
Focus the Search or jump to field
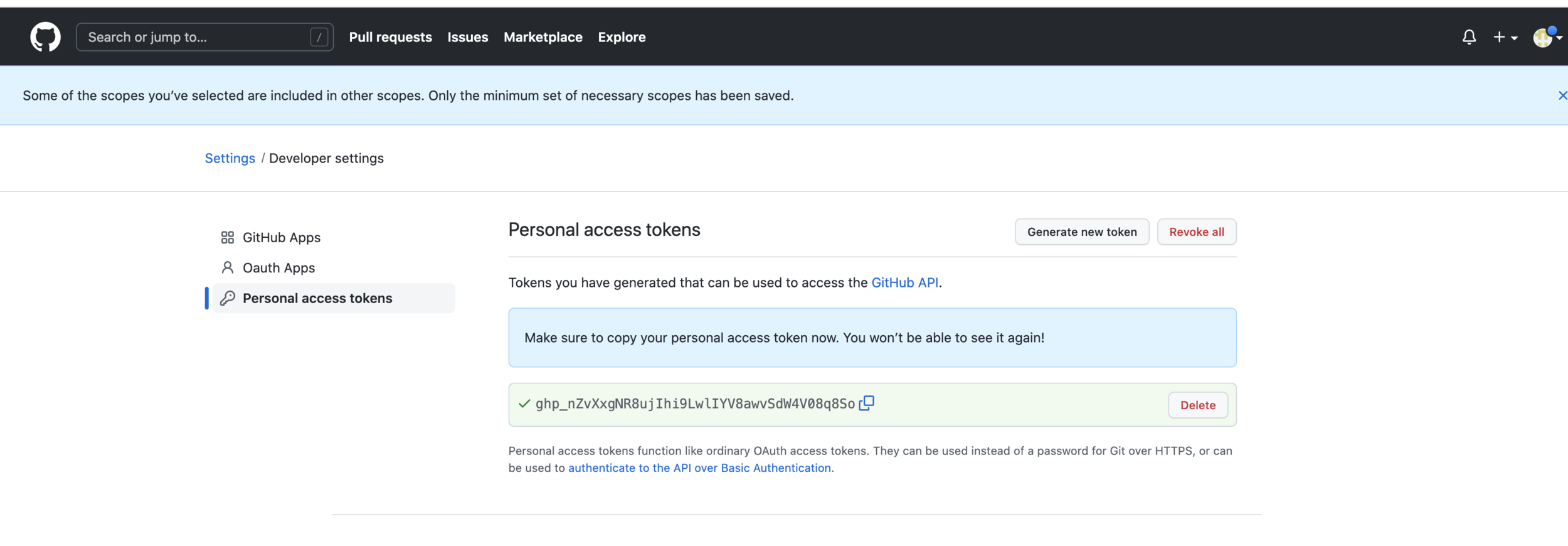[x=204, y=37]
